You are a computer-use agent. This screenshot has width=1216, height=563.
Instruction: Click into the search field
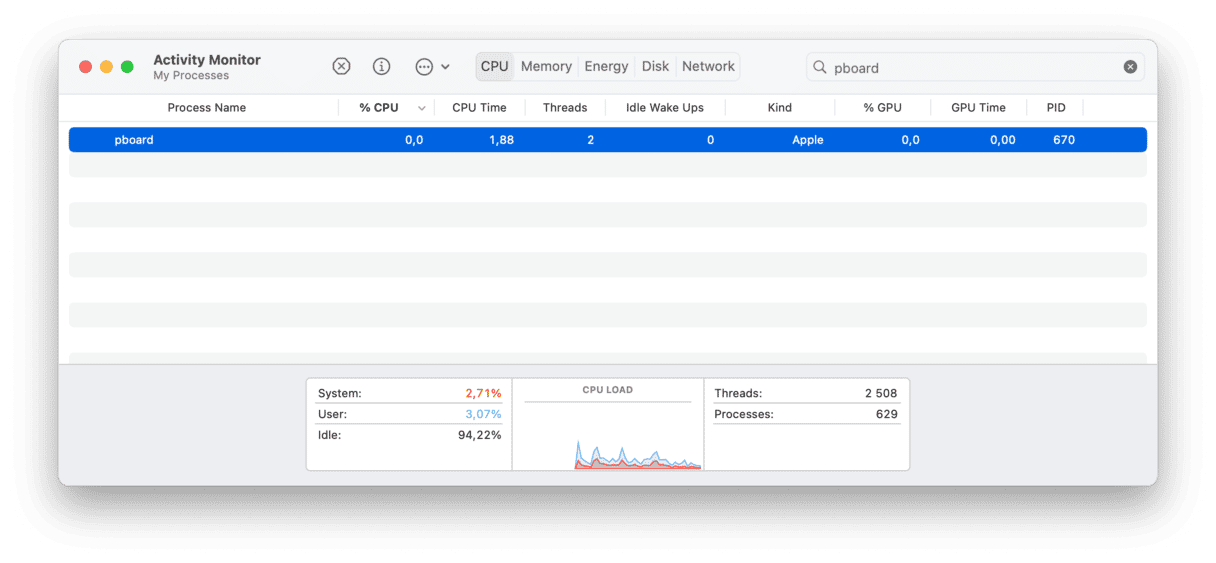pos(970,68)
